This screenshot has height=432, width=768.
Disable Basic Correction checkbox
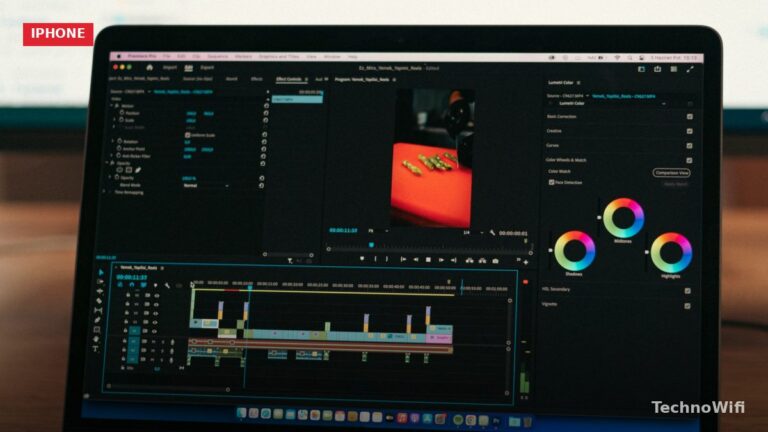point(690,117)
